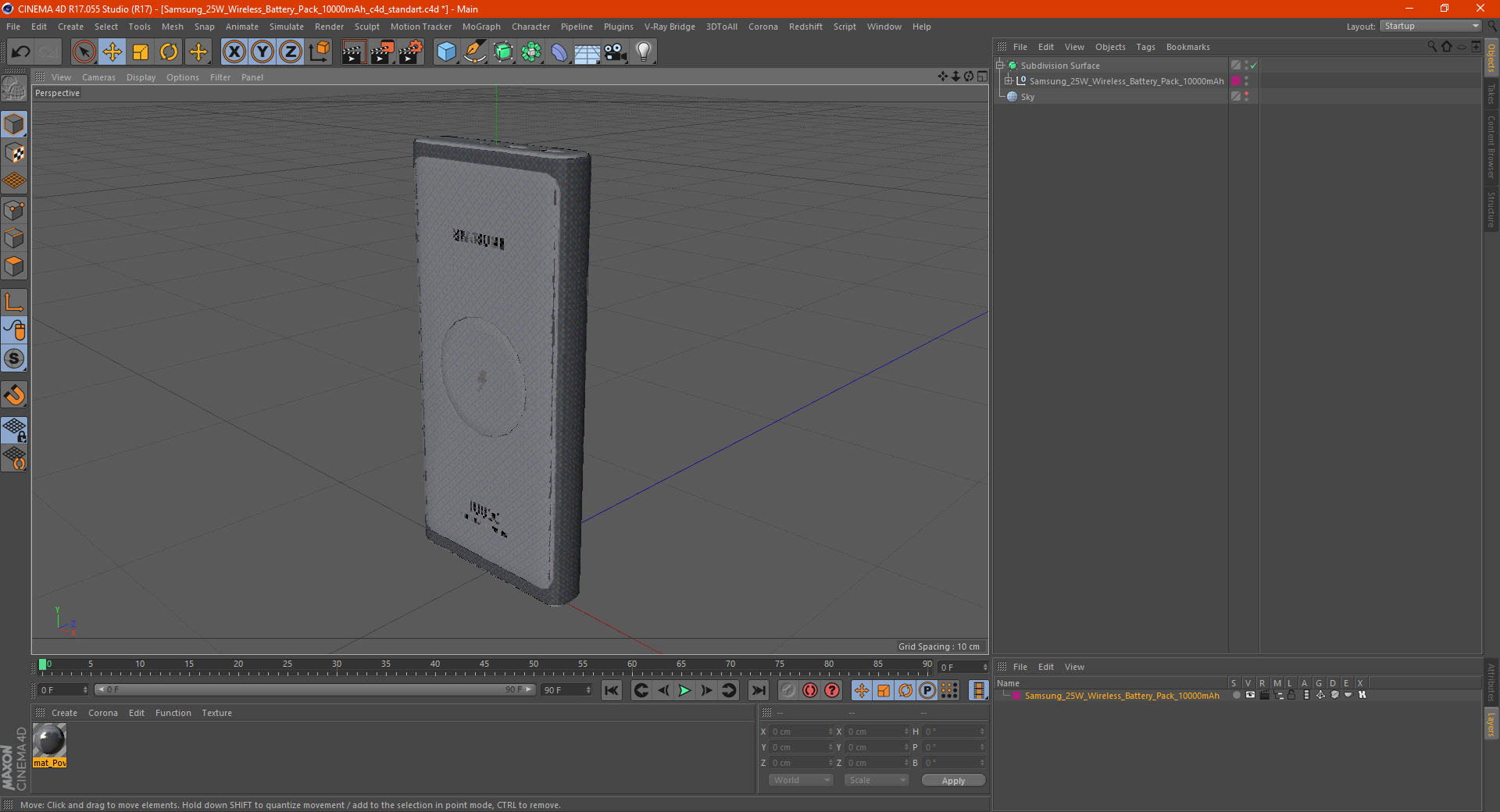Enable the Axis mode icon
This screenshot has height=812, width=1500.
click(14, 302)
